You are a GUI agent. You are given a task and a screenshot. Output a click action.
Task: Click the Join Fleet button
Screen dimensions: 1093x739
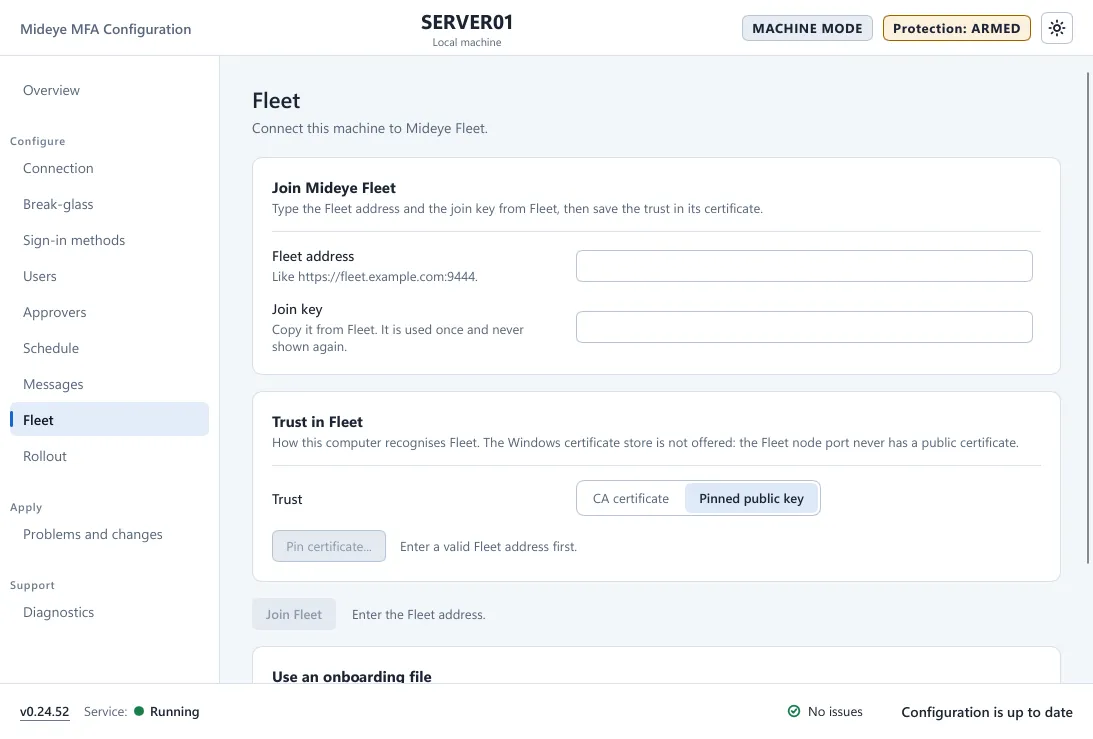[x=293, y=614]
